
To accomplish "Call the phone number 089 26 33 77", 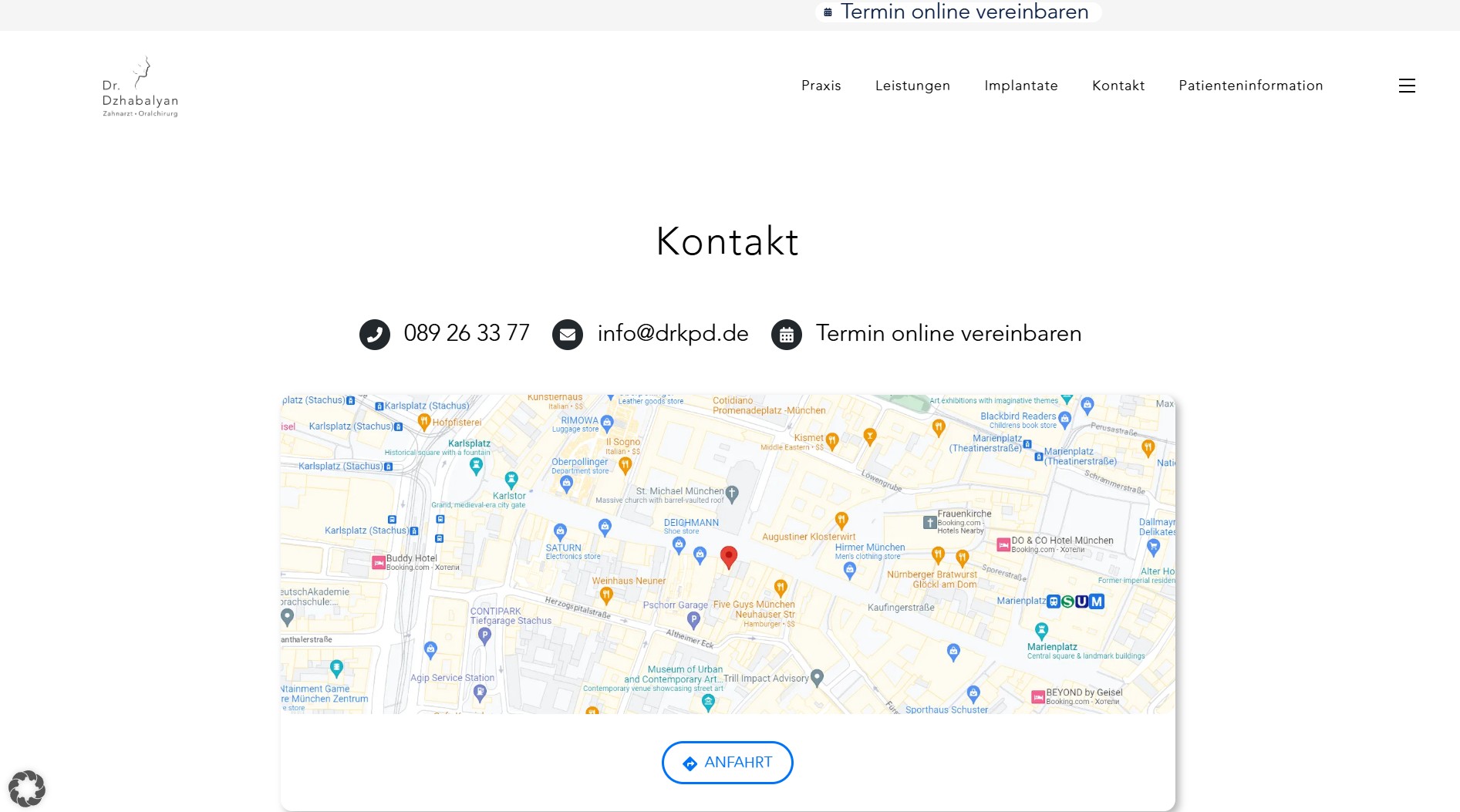I will pos(467,333).
